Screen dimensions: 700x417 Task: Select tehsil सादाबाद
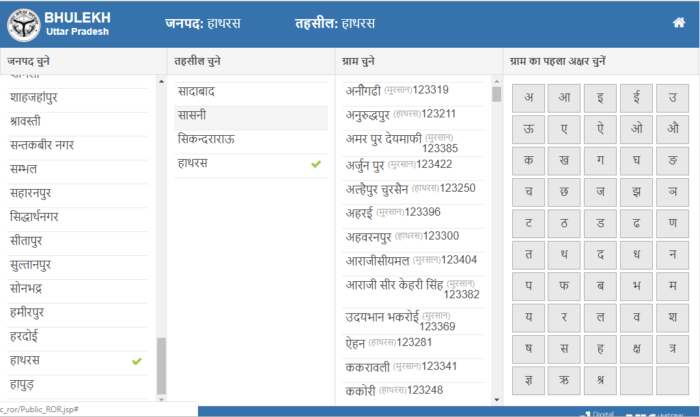click(x=251, y=92)
